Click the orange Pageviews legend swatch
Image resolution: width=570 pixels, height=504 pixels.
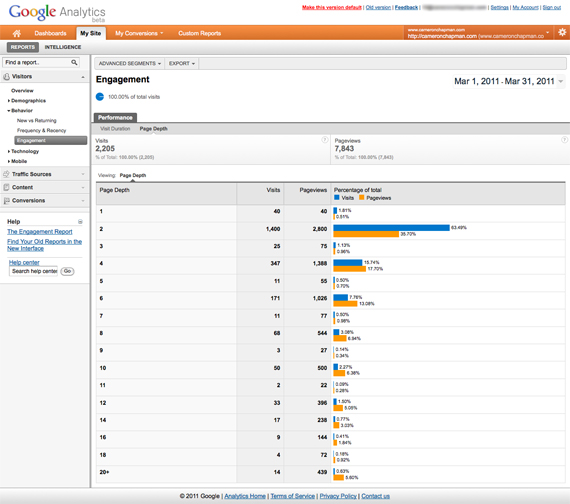[361, 197]
